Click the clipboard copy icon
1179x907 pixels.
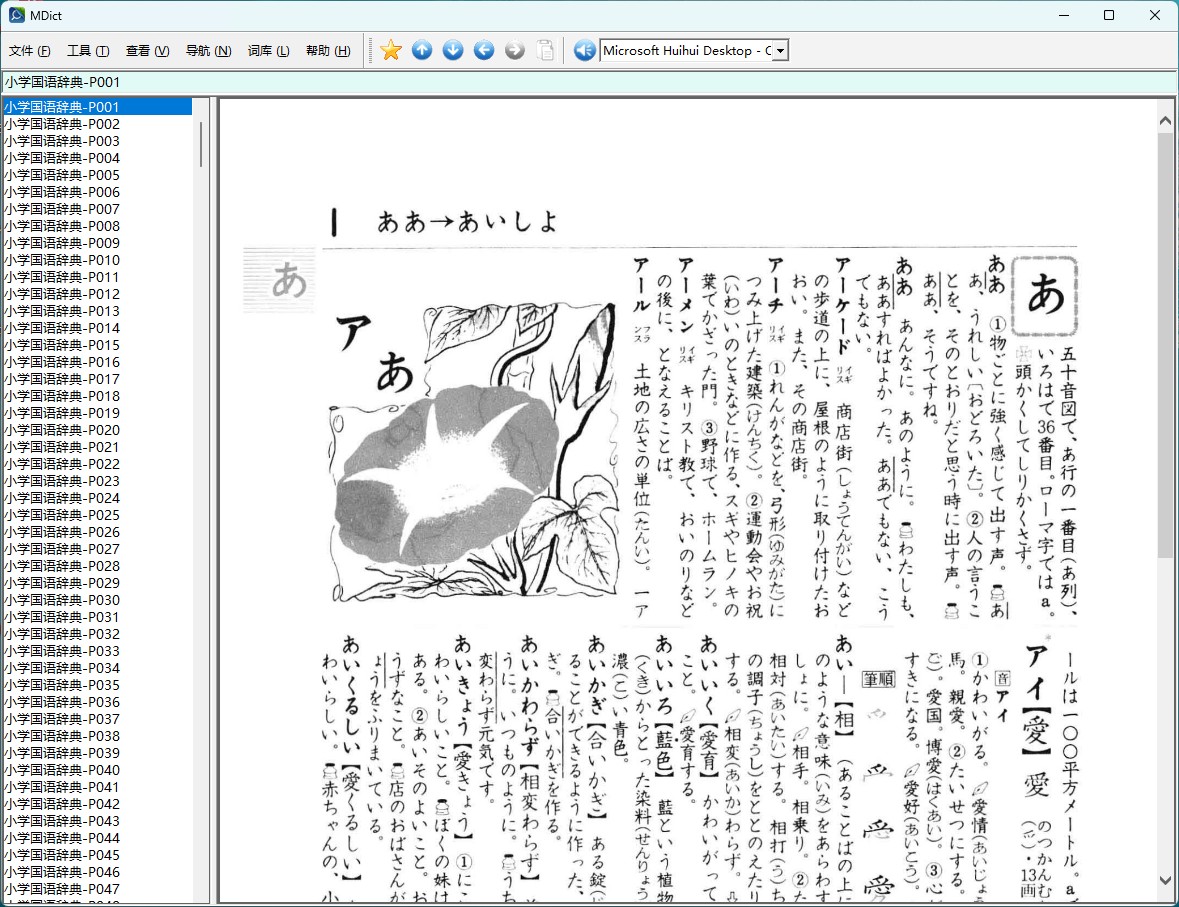pos(545,50)
